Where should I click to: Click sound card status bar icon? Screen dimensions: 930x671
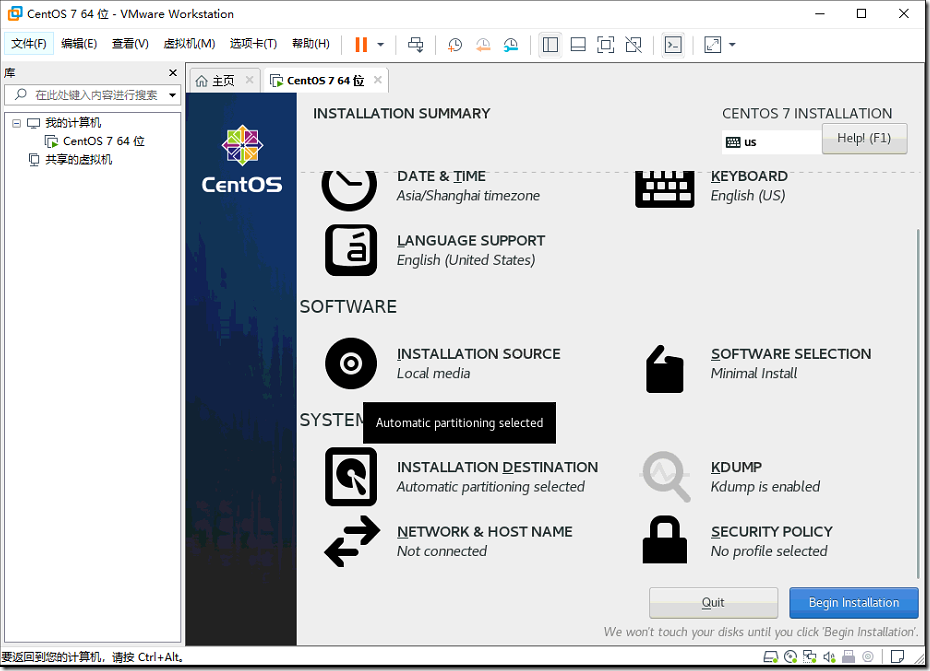click(829, 657)
